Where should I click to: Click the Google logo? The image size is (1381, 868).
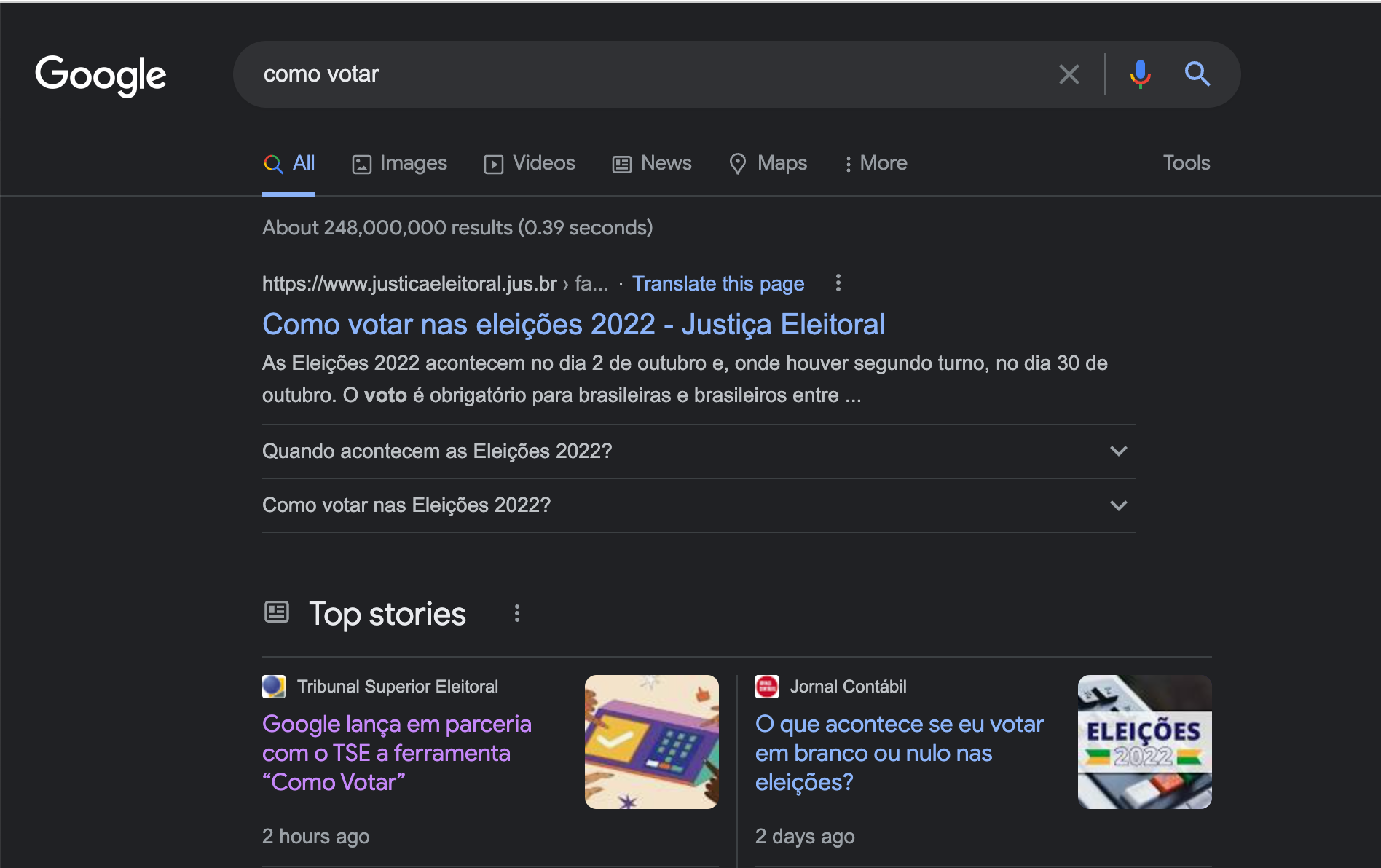pyautogui.click(x=101, y=75)
